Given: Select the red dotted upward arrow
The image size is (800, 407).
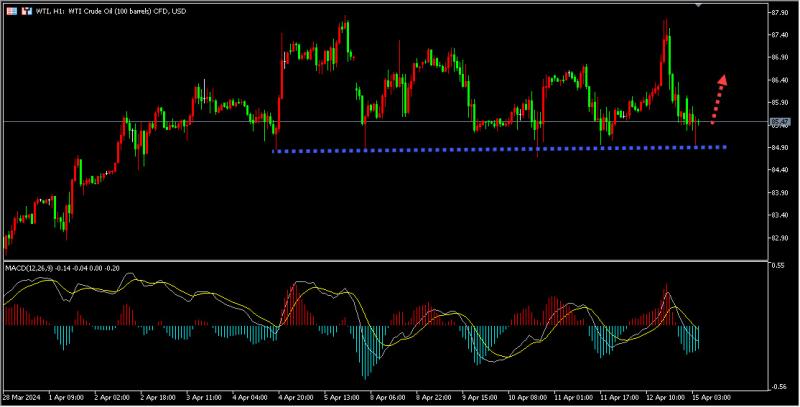Looking at the screenshot, I should click(718, 98).
